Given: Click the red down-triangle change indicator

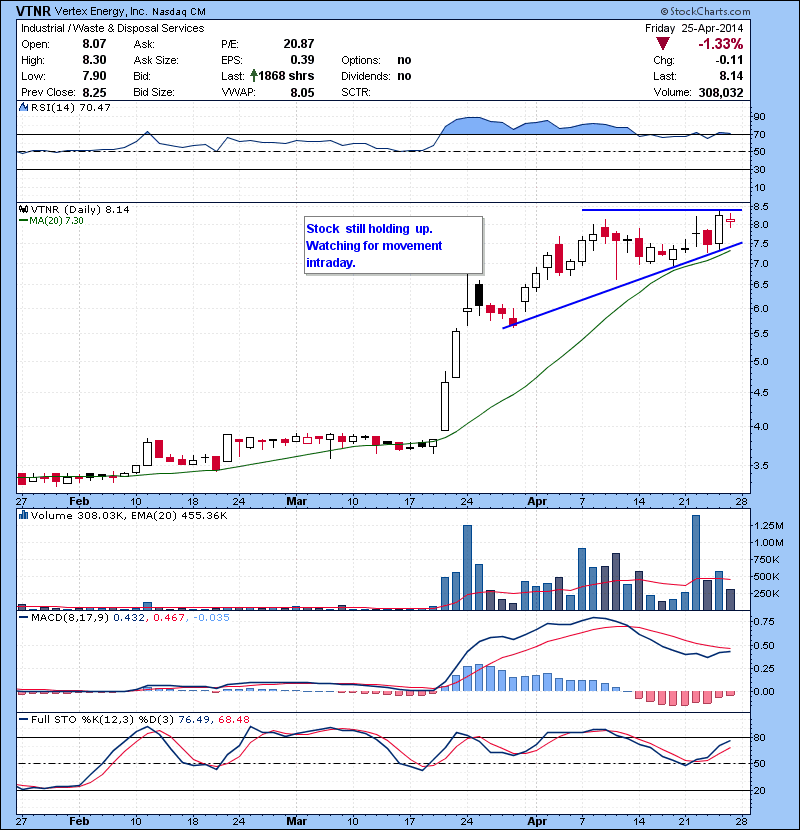Looking at the screenshot, I should coord(662,43).
